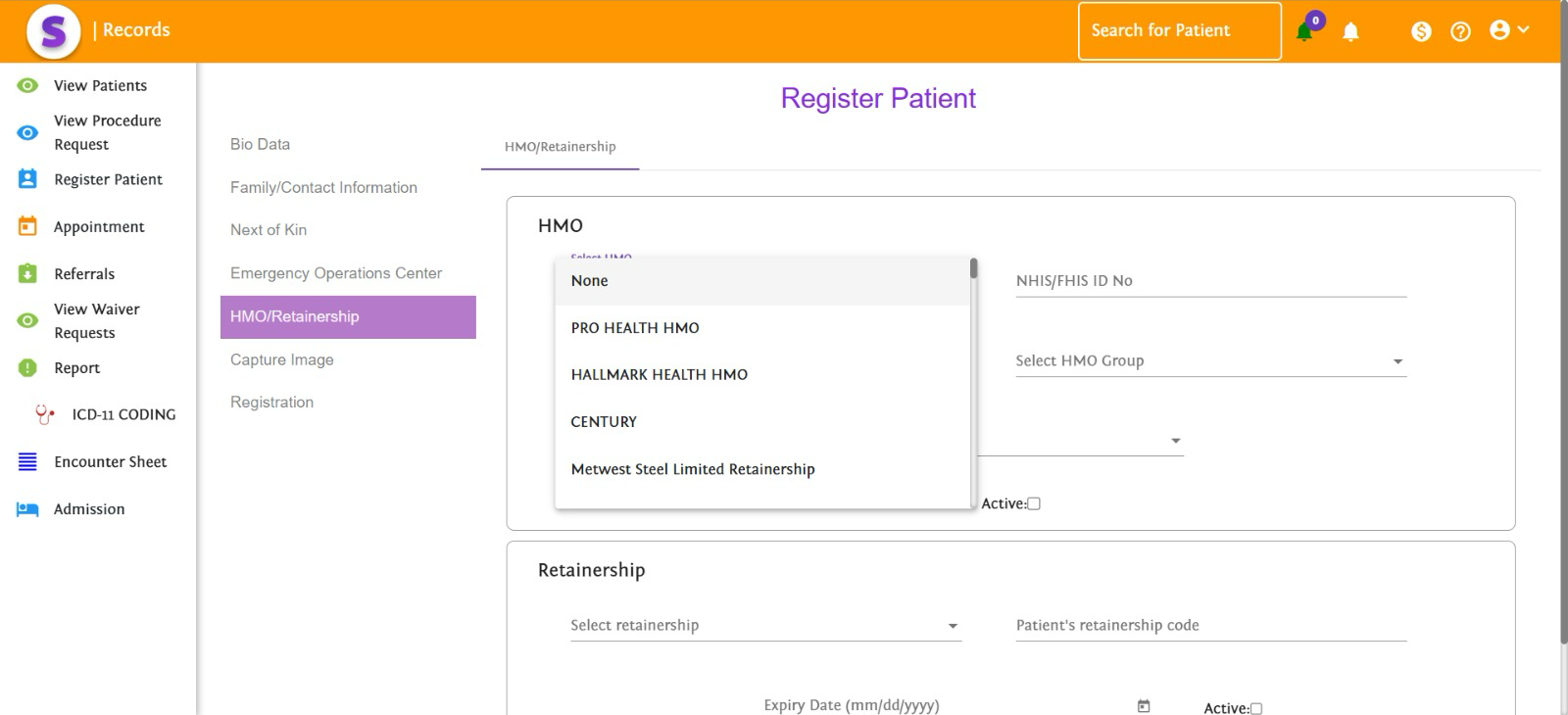Click the Search for Patient field
This screenshot has height=715, width=1568.
tap(1180, 31)
